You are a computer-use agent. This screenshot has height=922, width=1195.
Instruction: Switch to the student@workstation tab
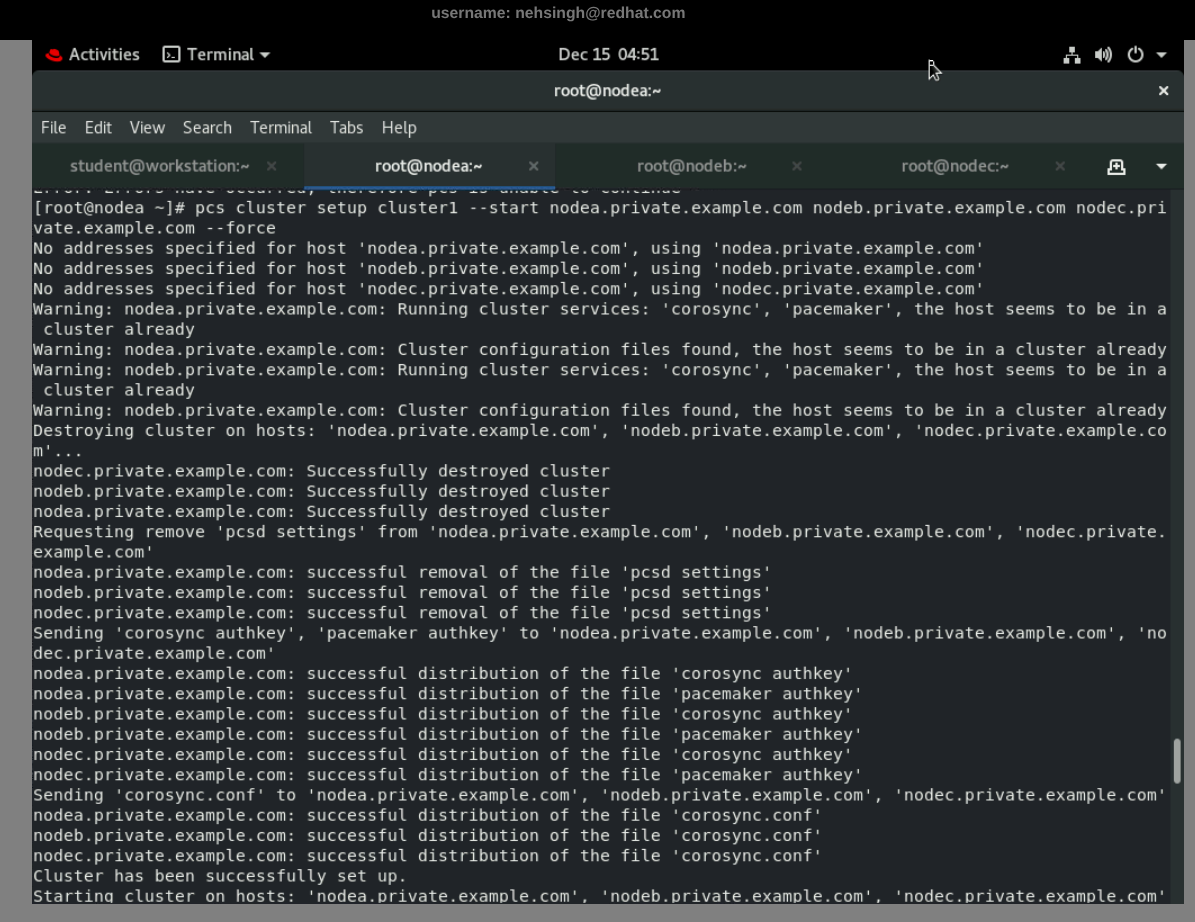[159, 166]
